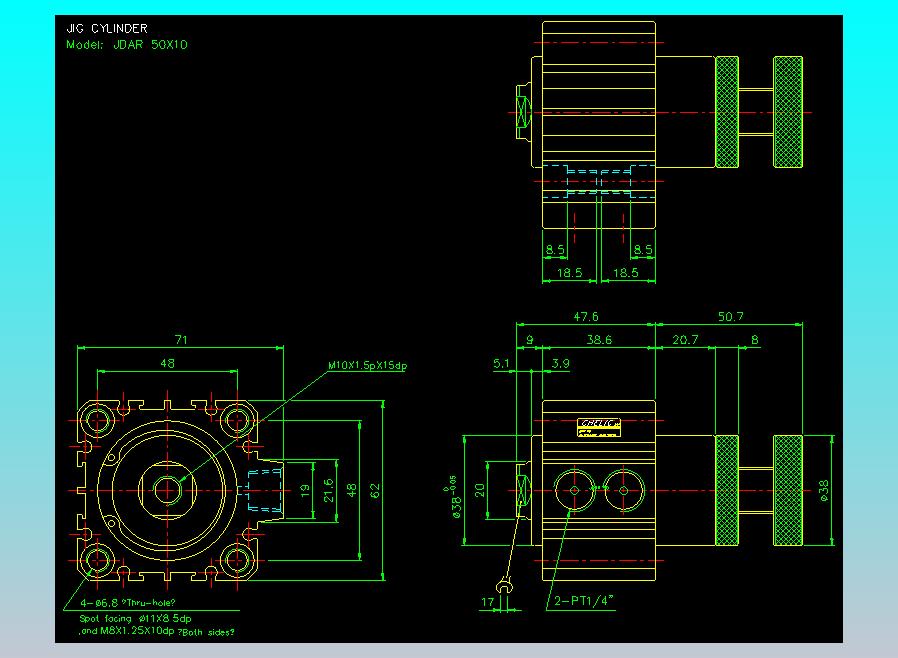Select the 'M10X1.5pX15dp' thread callout
Viewport: 898px width, 658px height.
pyautogui.click(x=367, y=365)
